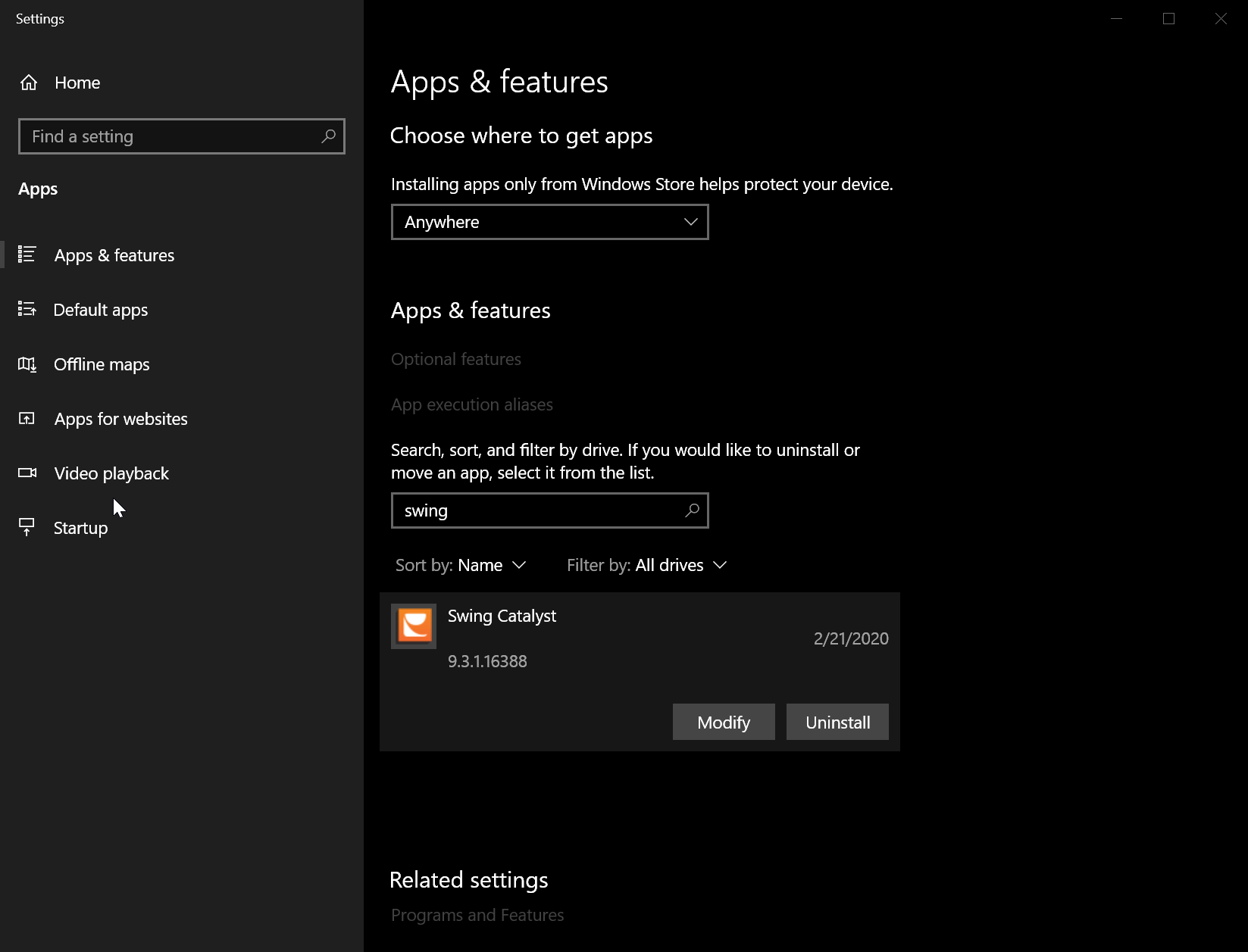1248x952 pixels.
Task: Expand the Sort by Name dropdown
Action: pyautogui.click(x=461, y=565)
